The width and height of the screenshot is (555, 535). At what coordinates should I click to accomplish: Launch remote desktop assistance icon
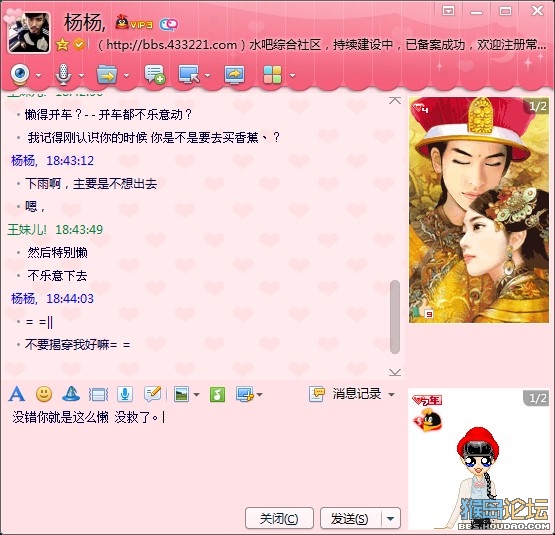[189, 75]
